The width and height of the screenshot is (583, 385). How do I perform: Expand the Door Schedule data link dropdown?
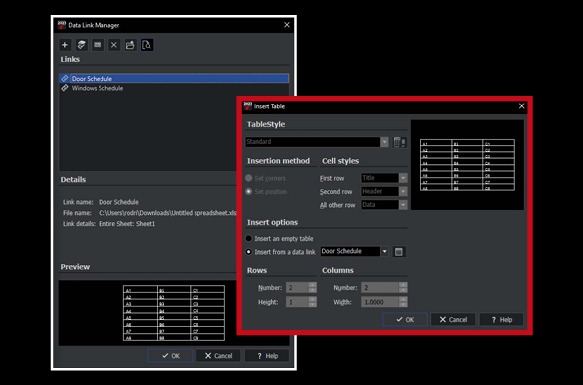pyautogui.click(x=384, y=251)
